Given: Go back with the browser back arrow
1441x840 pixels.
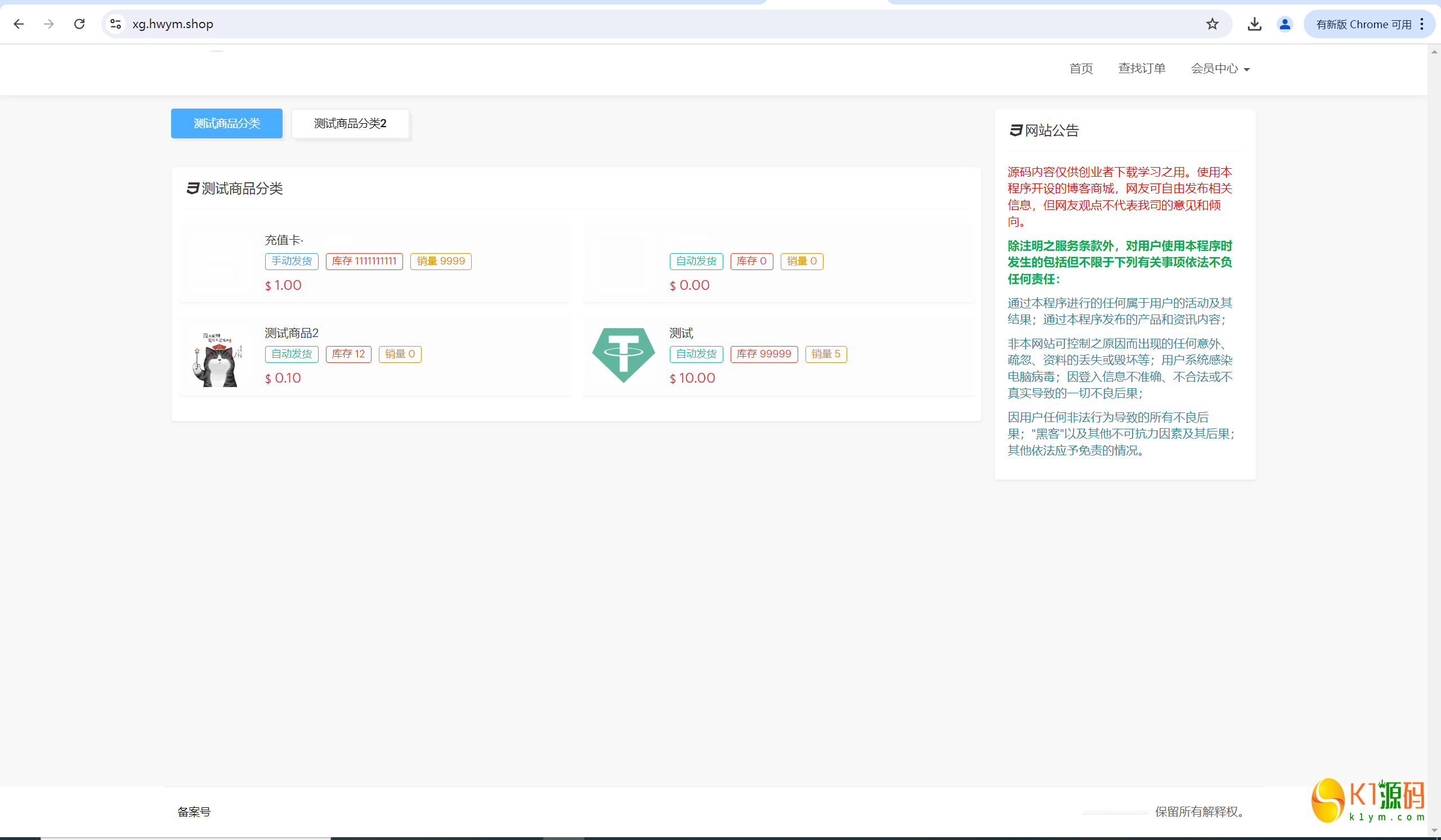Looking at the screenshot, I should (19, 24).
